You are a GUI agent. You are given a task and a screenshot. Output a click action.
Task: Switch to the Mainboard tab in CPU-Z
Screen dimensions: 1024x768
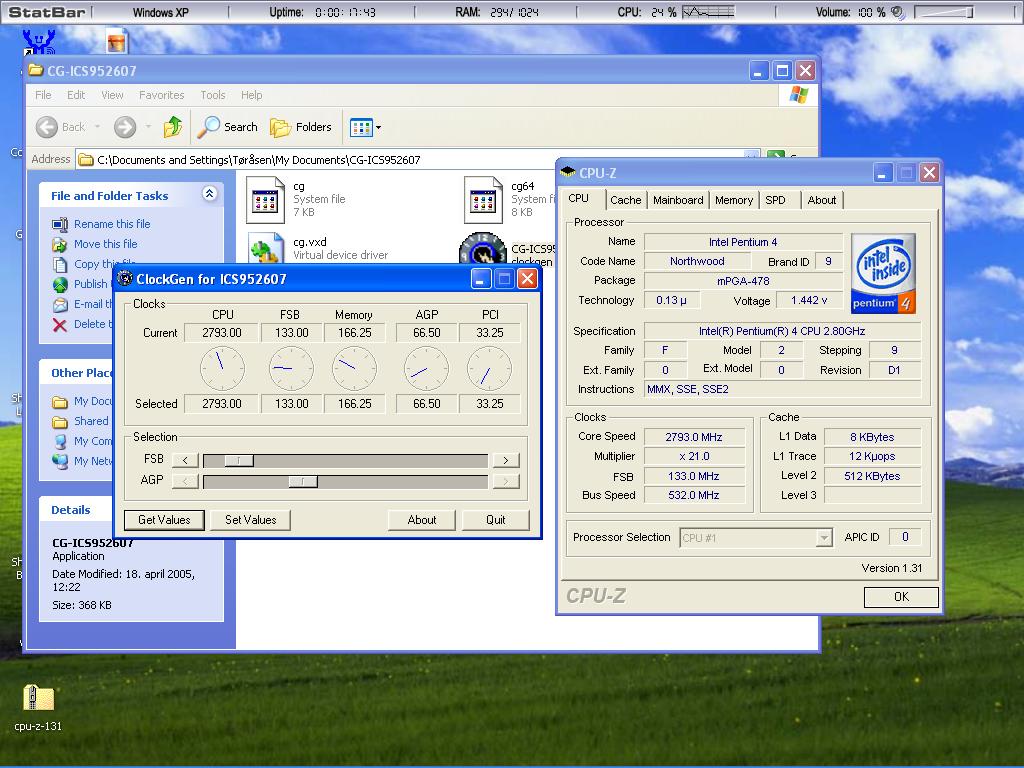(x=678, y=200)
